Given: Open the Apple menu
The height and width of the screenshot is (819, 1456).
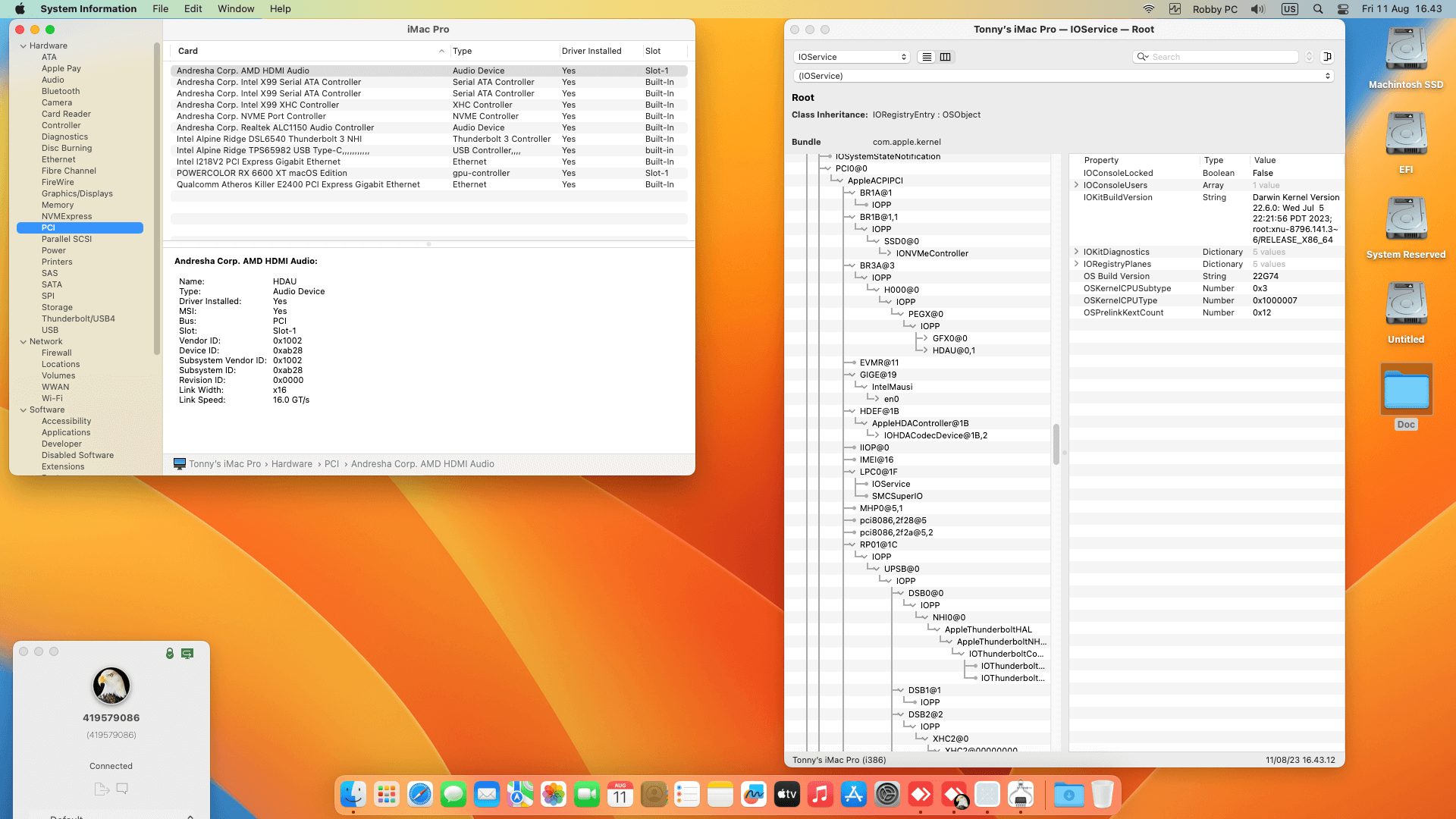Looking at the screenshot, I should click(20, 9).
